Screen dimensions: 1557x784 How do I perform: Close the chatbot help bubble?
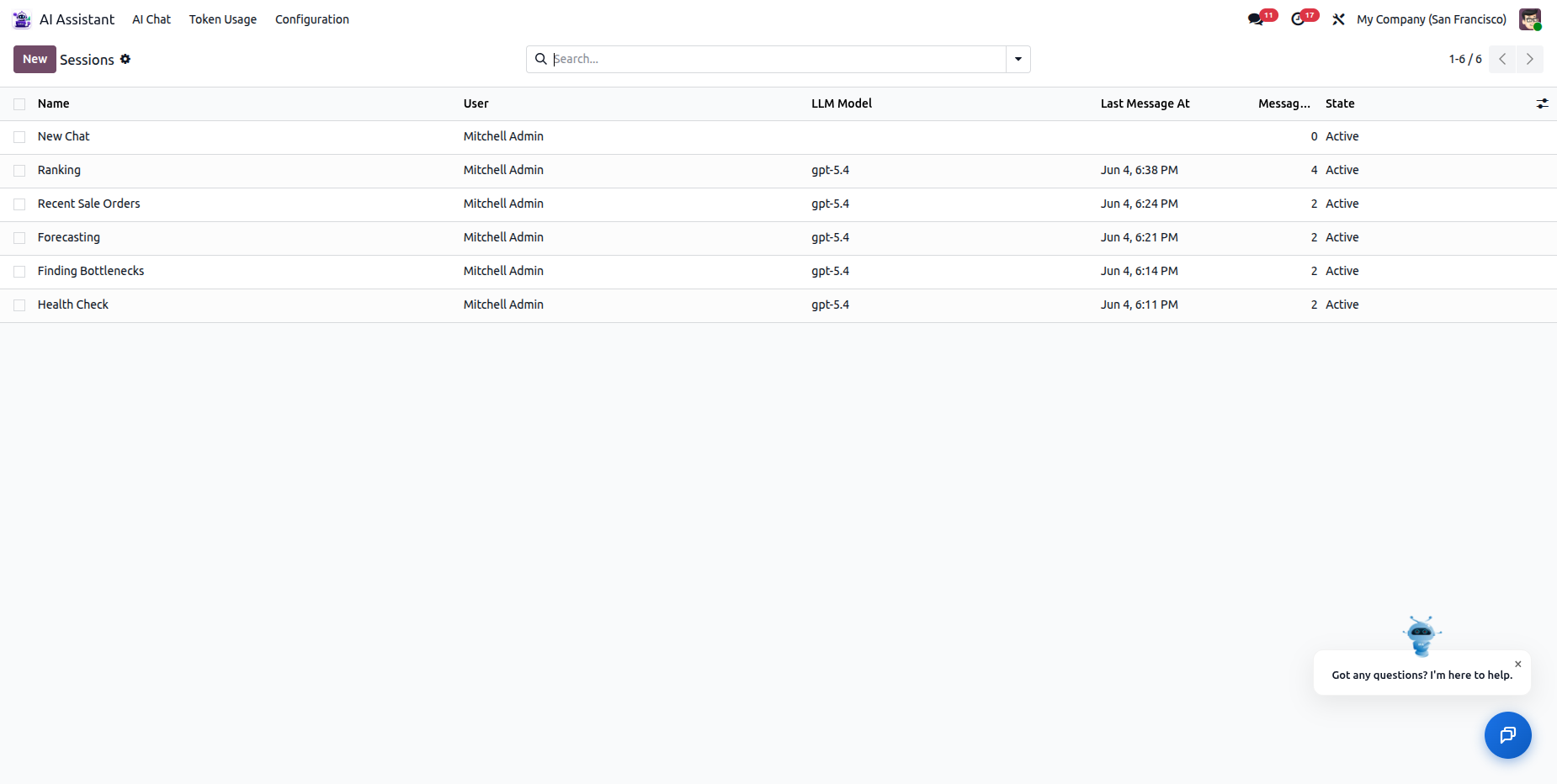[x=1518, y=664]
